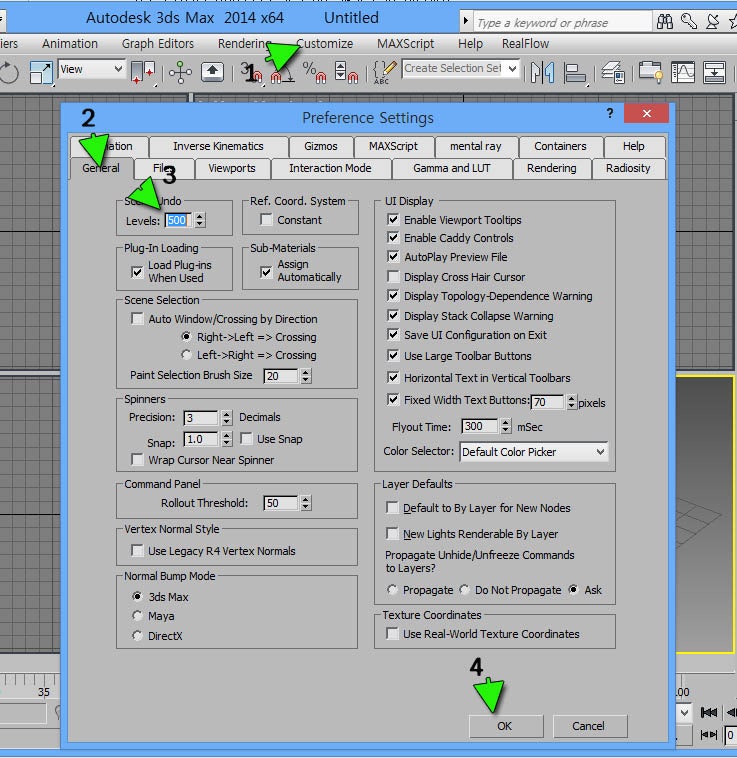Enable Display Cross Hair Cursor checkbox
Screen dimensions: 737x758
click(x=393, y=277)
